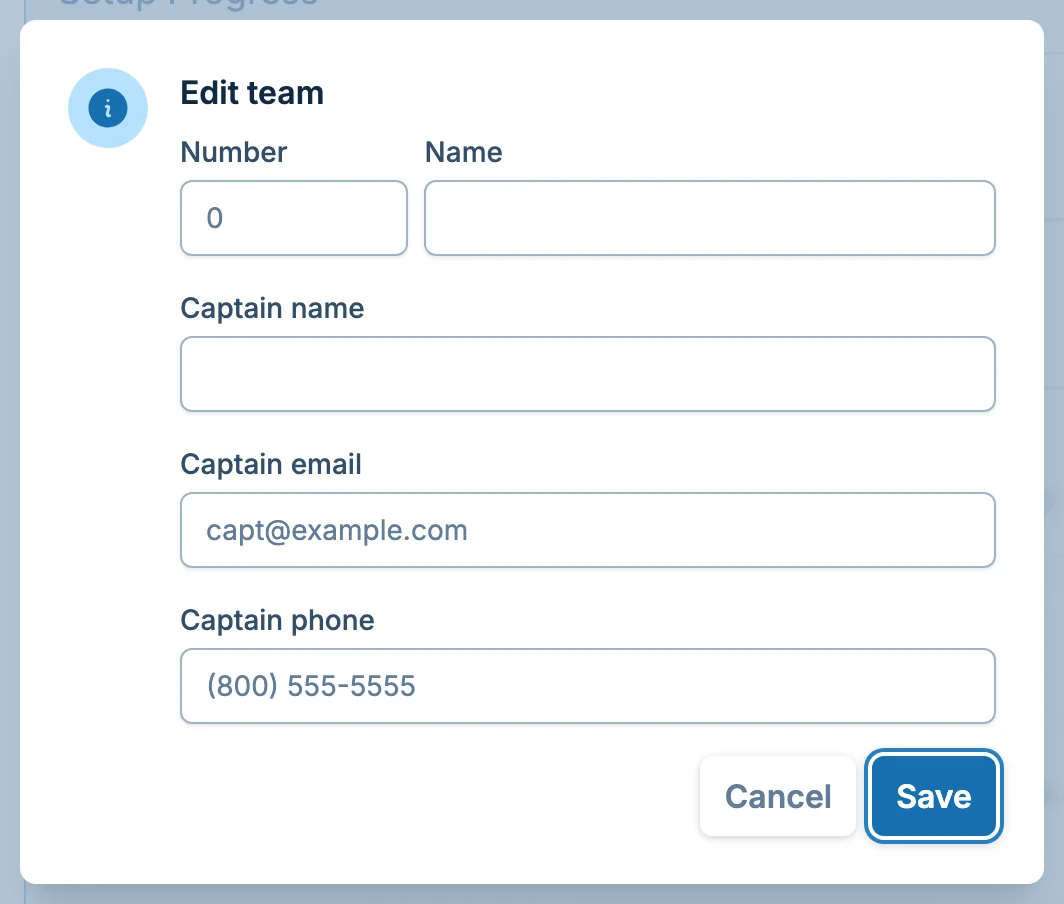Click faded Setup Progress text behind dialog
The height and width of the screenshot is (904, 1064).
190,5
